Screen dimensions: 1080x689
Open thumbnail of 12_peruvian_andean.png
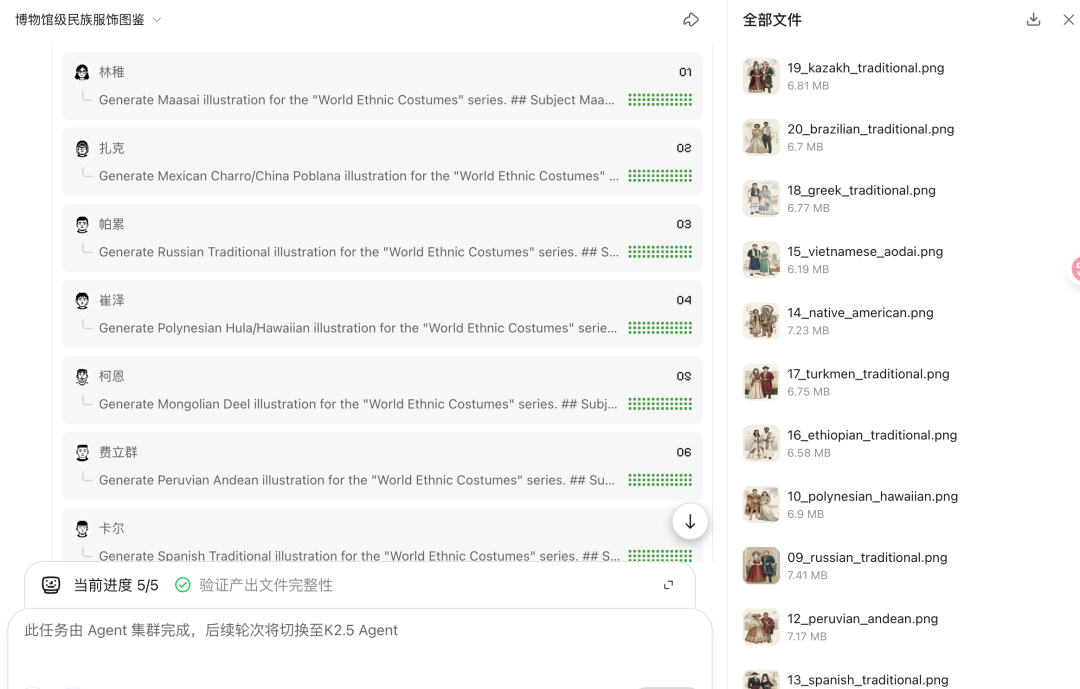(761, 627)
